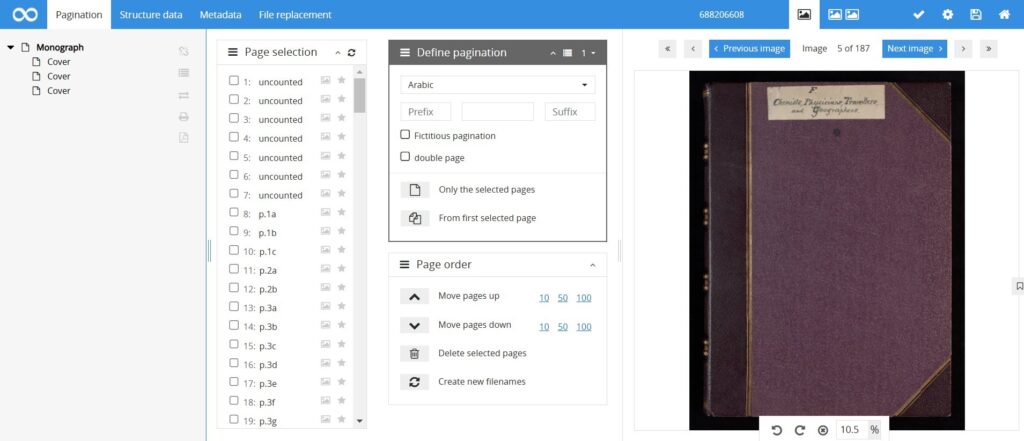Star page 8 p.1a
1024x441 pixels.
(x=341, y=212)
